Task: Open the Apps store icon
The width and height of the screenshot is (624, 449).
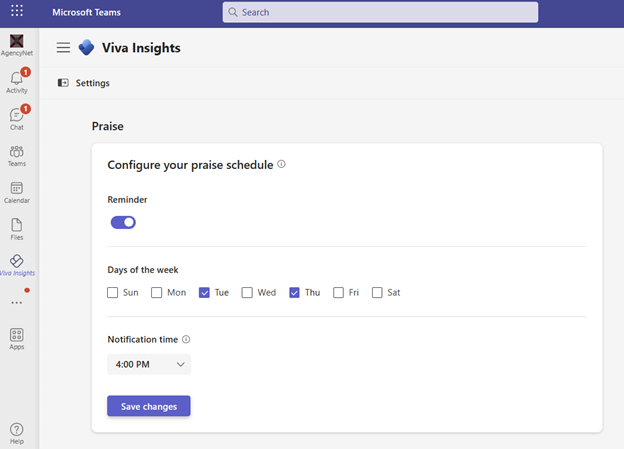Action: click(x=16, y=337)
